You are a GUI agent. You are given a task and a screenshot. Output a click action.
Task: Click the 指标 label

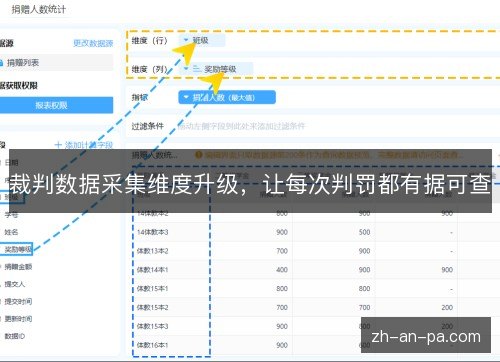(x=139, y=97)
